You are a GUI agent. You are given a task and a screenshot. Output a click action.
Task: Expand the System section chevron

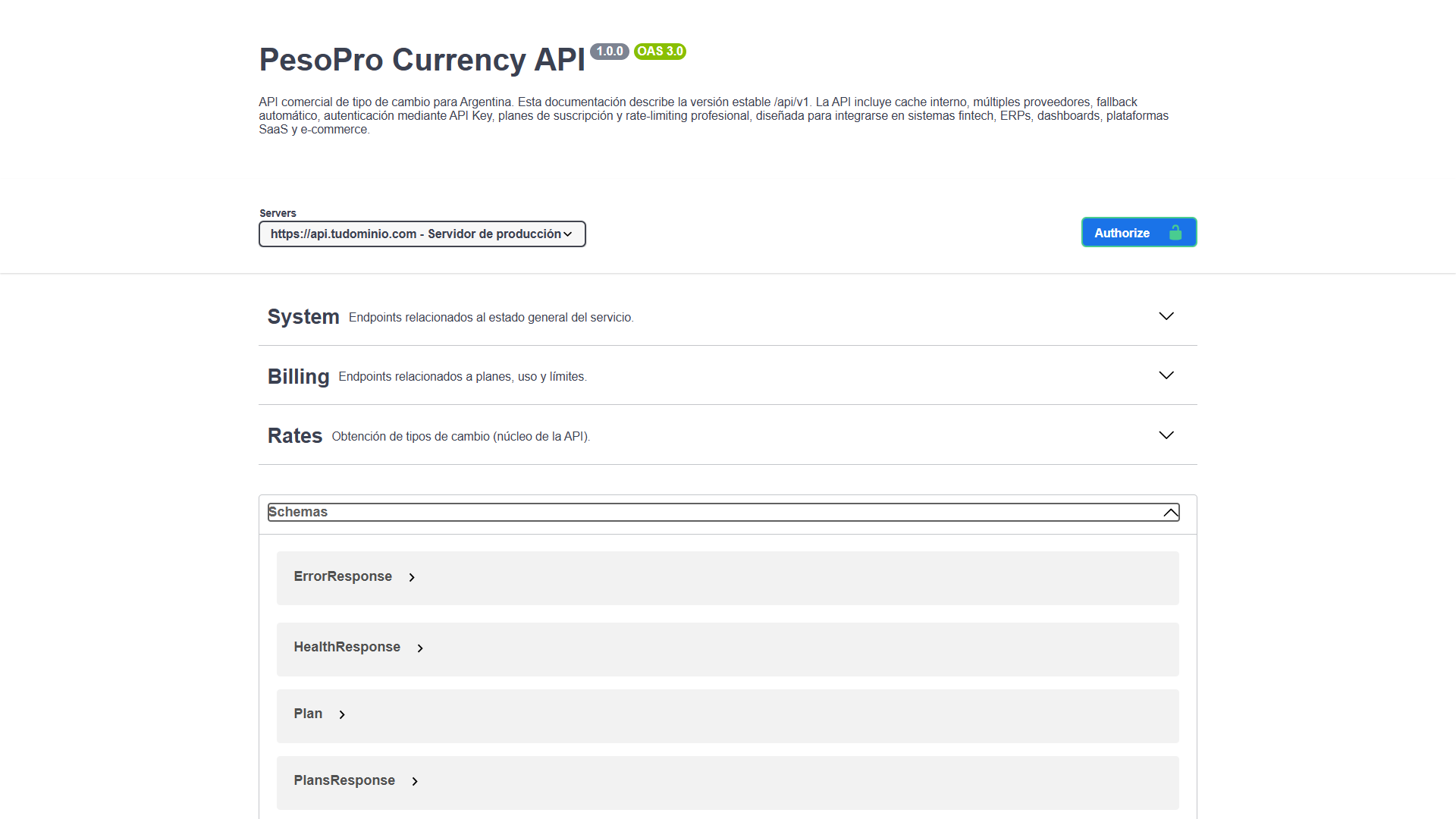point(1166,316)
